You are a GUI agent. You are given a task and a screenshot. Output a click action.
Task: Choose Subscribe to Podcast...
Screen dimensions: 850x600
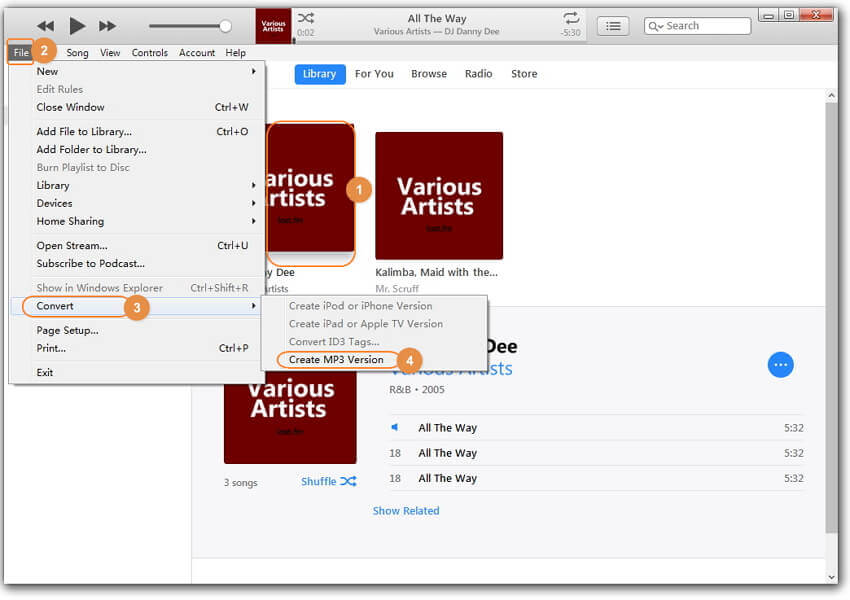coord(137,263)
